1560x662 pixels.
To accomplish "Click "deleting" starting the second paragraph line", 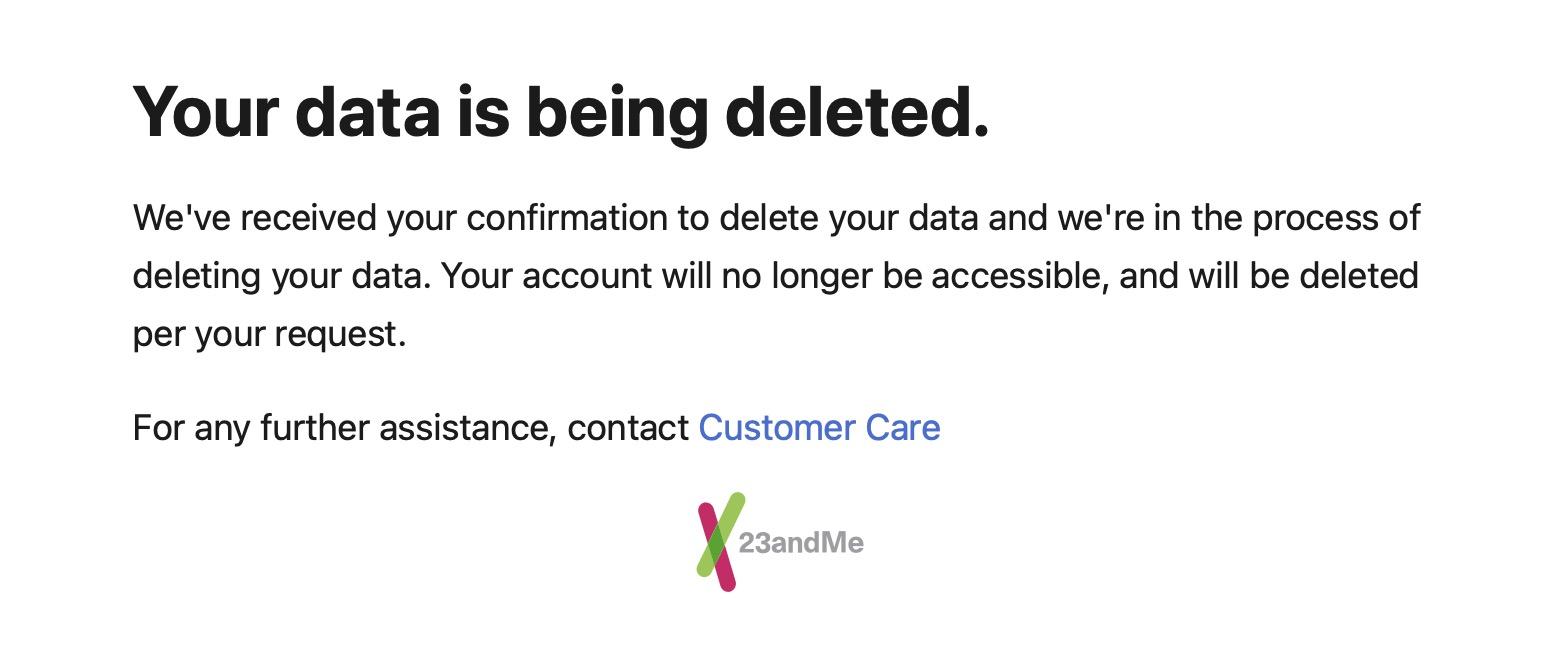I will coord(197,277).
